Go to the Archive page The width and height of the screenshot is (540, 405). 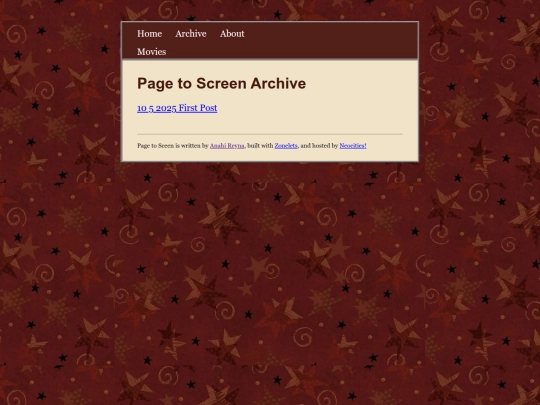pyautogui.click(x=191, y=34)
